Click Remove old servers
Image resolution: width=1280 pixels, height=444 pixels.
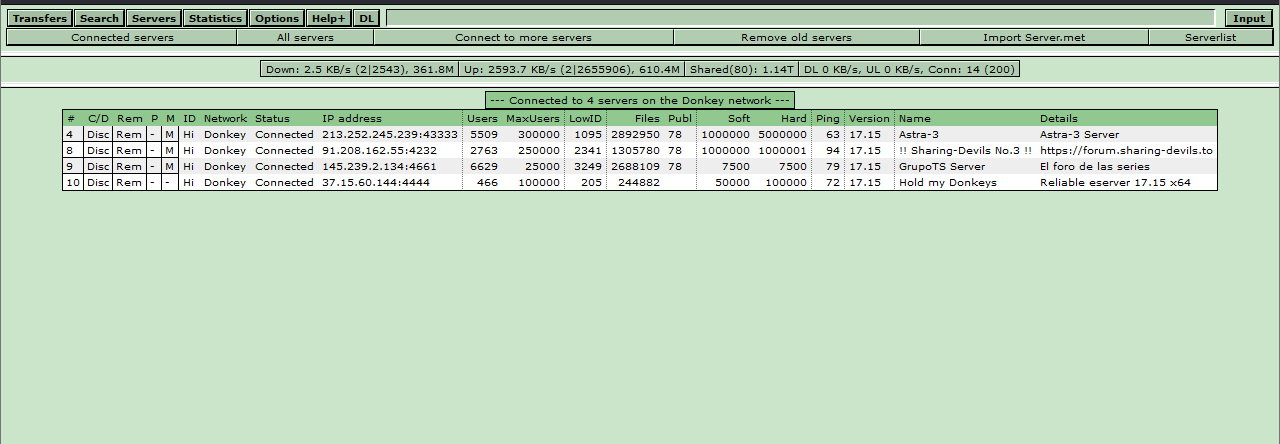(x=796, y=37)
